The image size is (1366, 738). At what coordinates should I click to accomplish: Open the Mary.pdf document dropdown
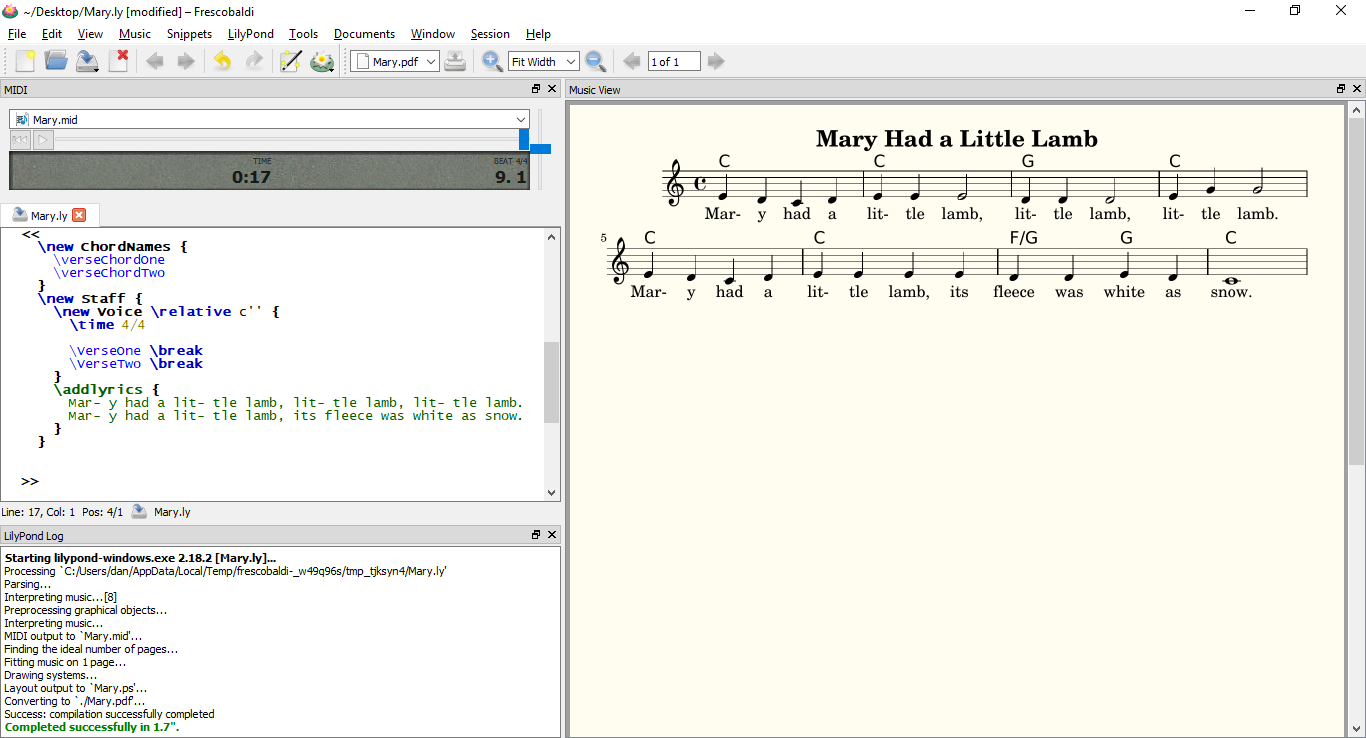click(396, 62)
